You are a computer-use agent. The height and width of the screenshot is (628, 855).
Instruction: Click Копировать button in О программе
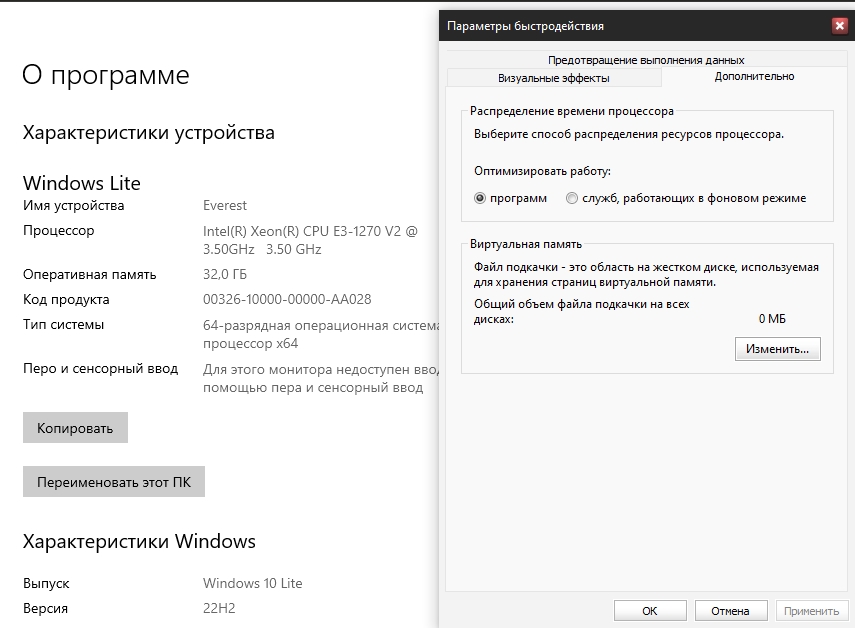(75, 428)
